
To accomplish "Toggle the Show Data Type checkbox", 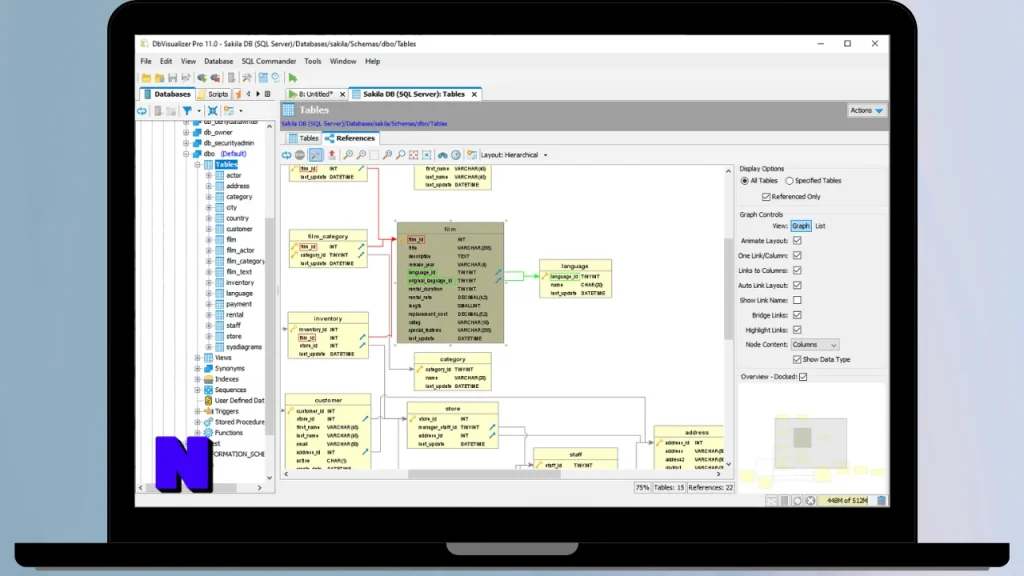I will point(797,360).
